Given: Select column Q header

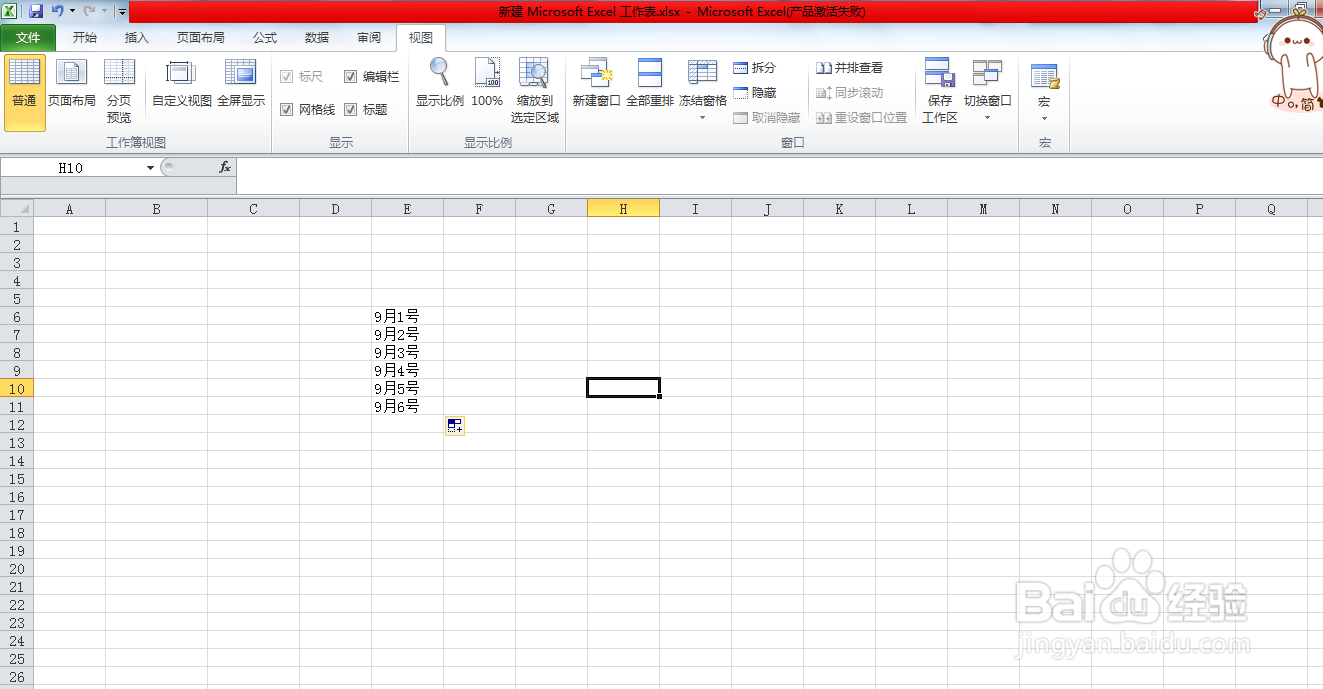Looking at the screenshot, I should [1271, 208].
